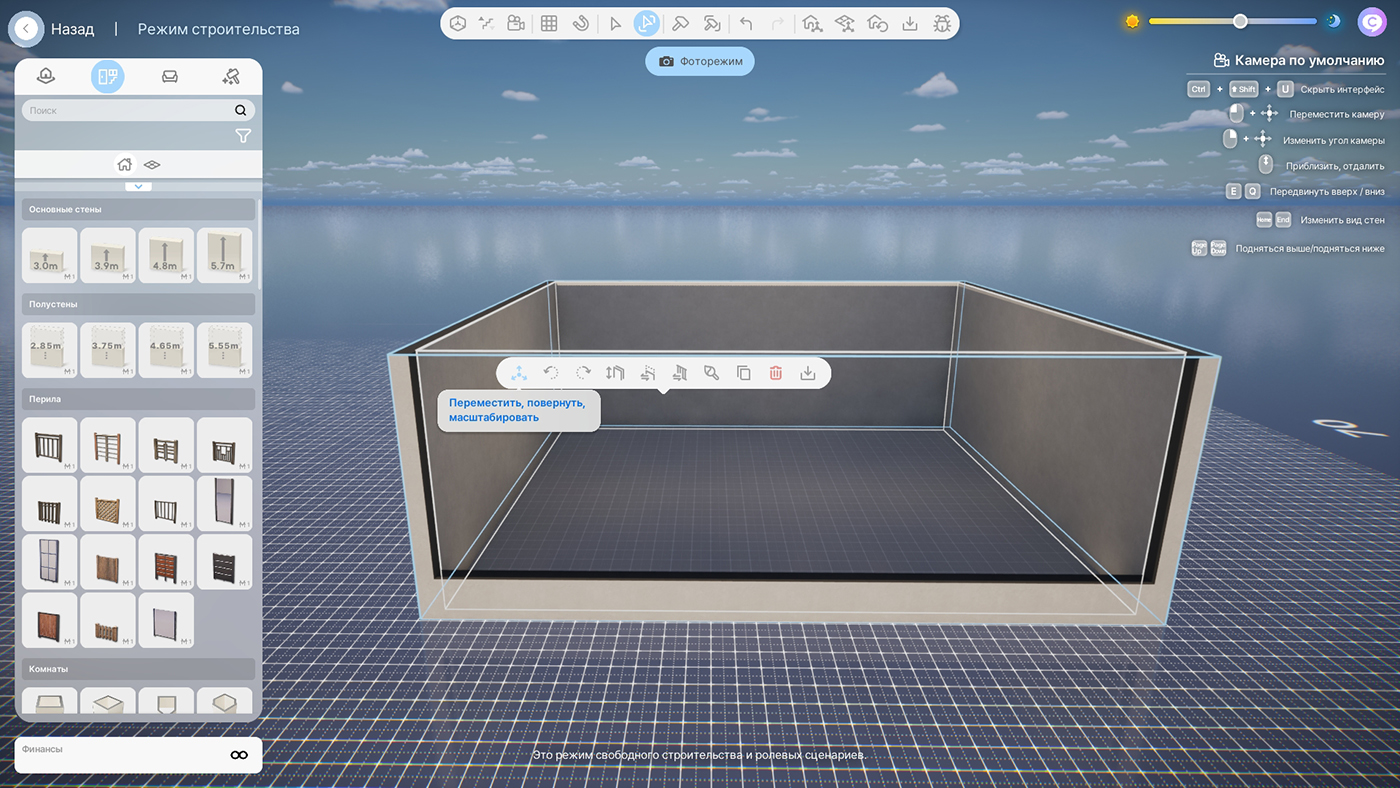Select the 3.9m main wall

(x=108, y=255)
